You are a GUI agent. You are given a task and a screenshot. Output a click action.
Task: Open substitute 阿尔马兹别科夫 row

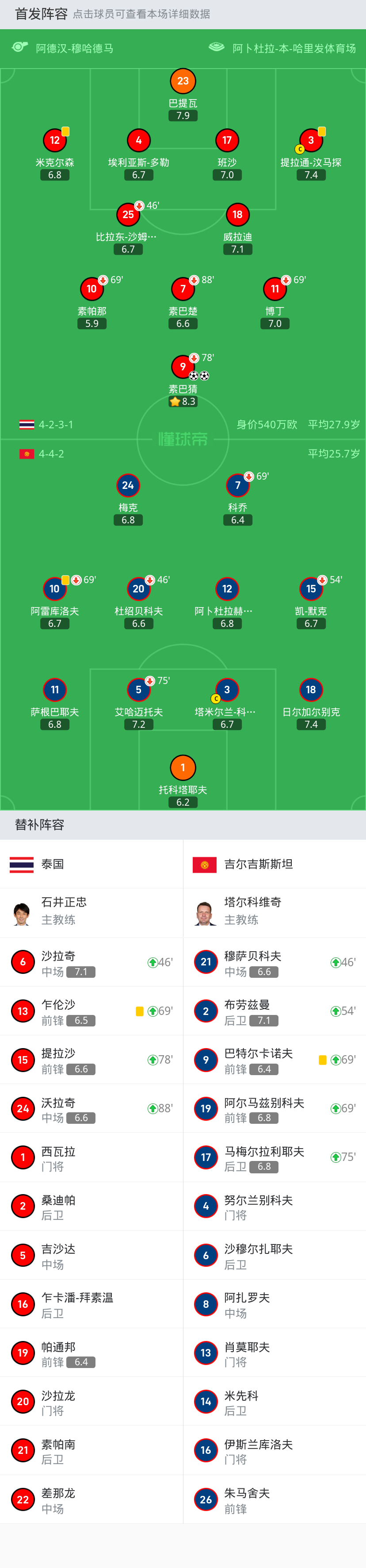pos(275,1108)
